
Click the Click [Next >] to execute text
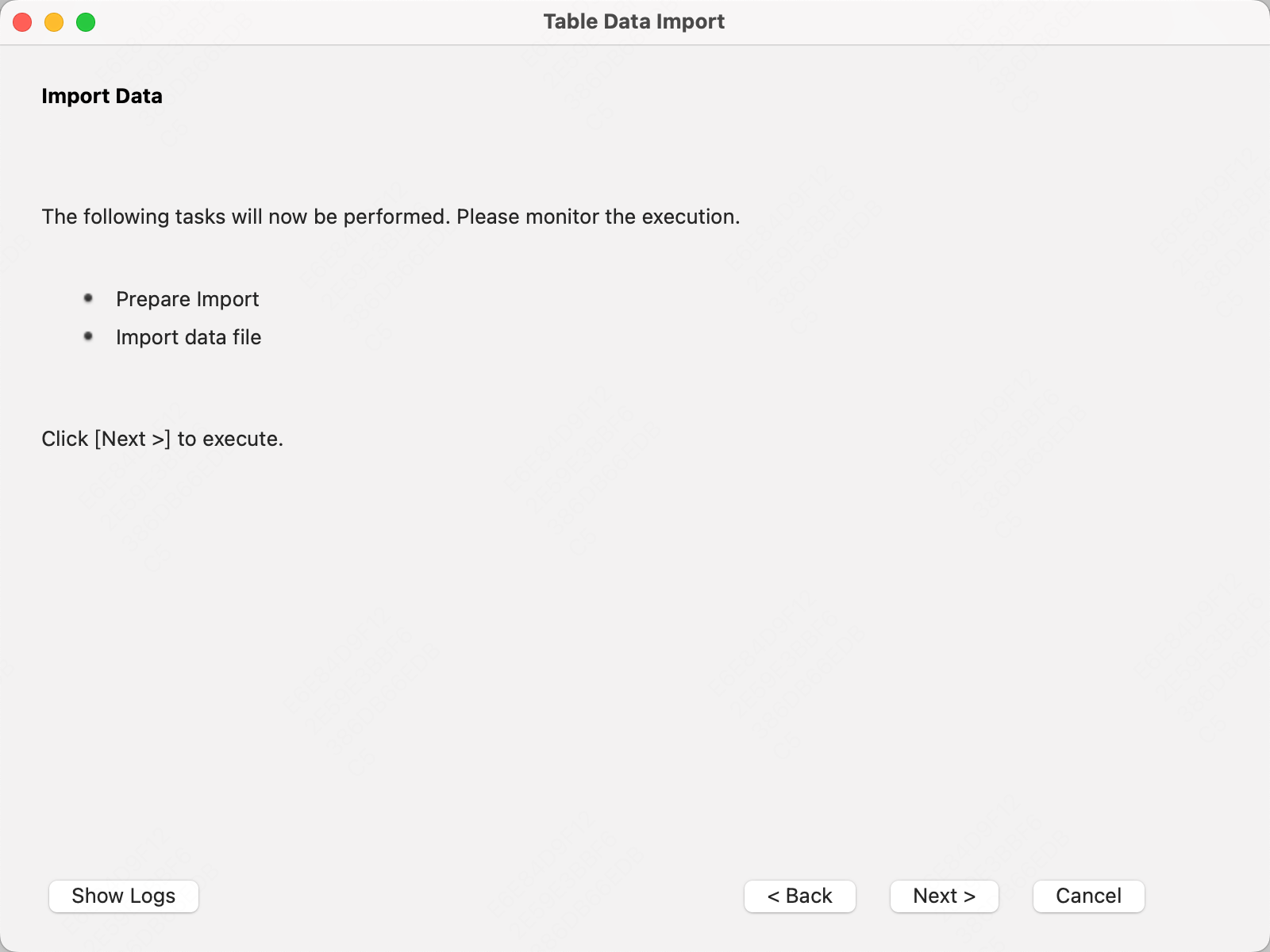click(x=162, y=438)
